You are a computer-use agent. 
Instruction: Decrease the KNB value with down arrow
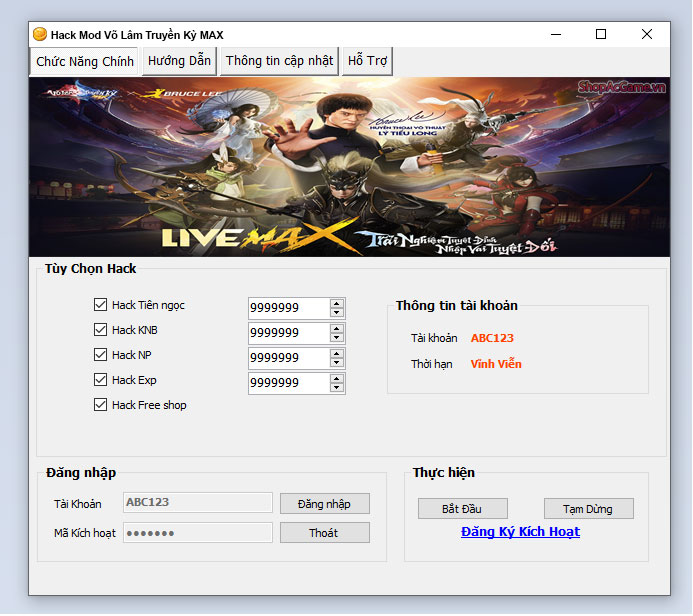[x=337, y=338]
